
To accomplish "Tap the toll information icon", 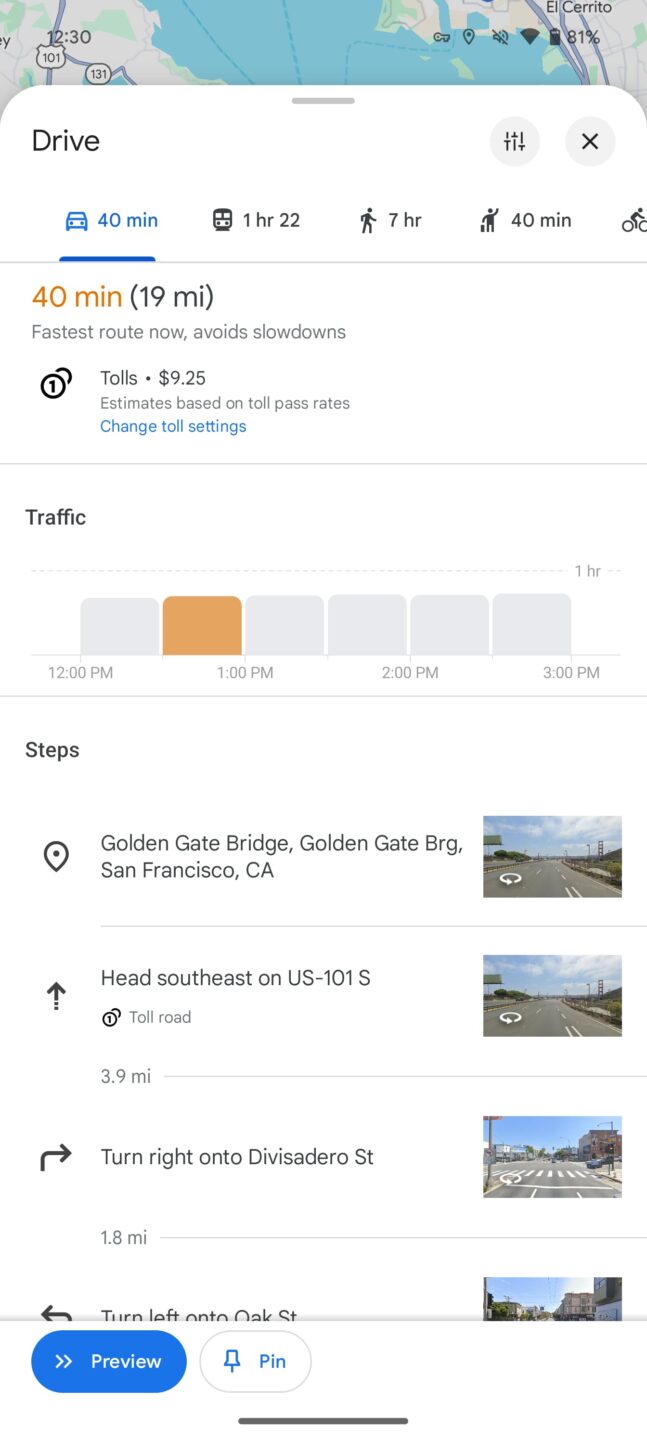I will point(55,383).
